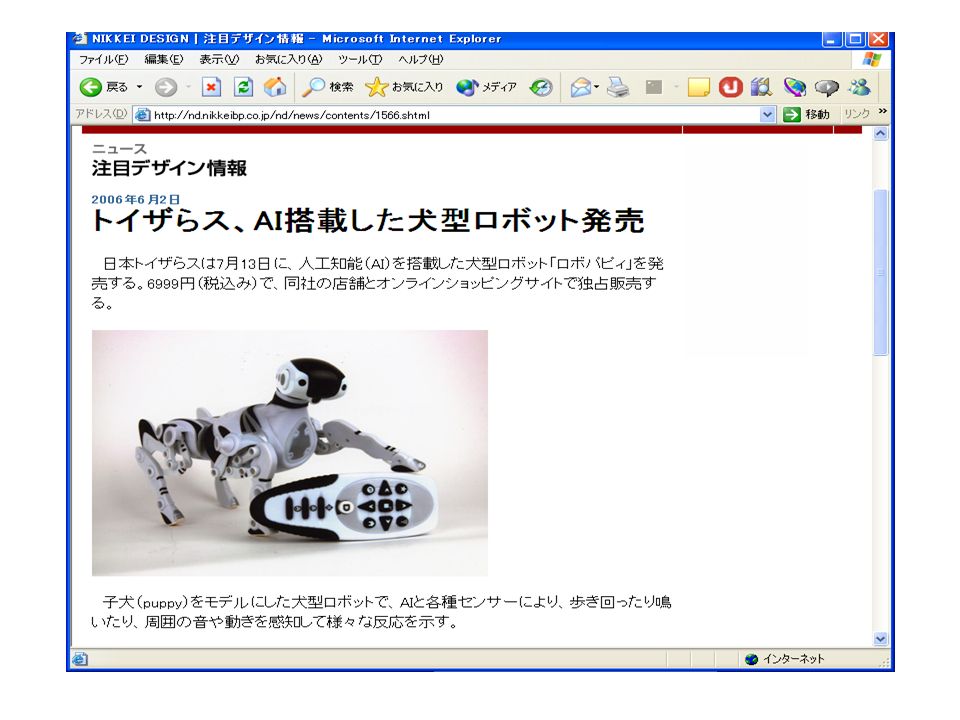Expand the address bar dropdown arrow
The height and width of the screenshot is (720, 960).
[x=767, y=114]
